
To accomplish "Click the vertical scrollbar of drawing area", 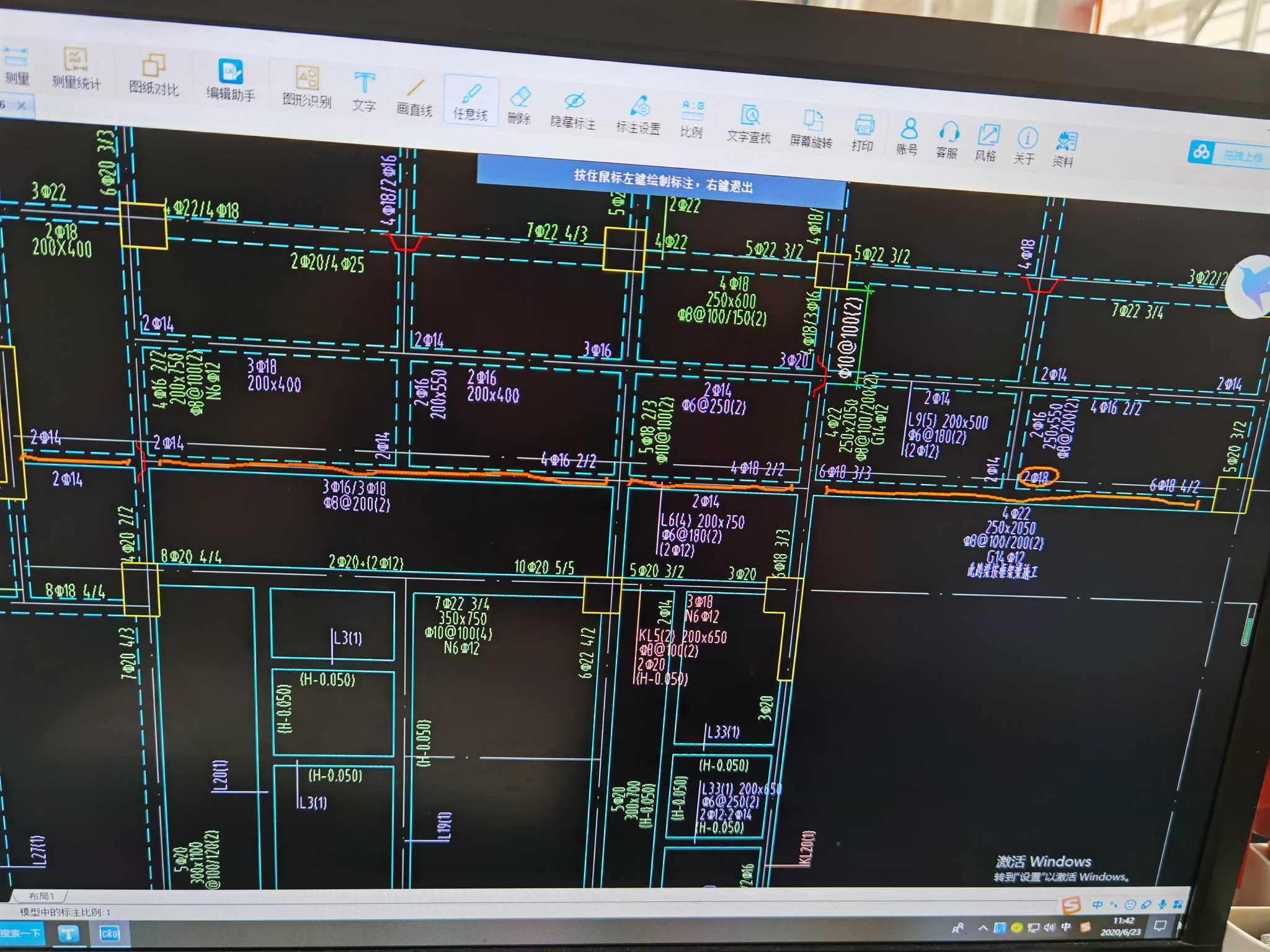I will [1248, 625].
